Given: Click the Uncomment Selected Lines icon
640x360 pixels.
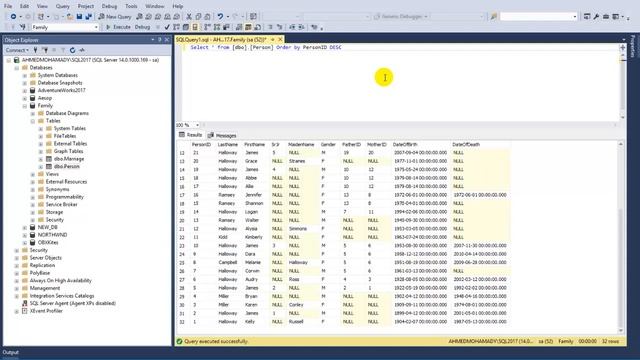Looking at the screenshot, I should coord(280,27).
